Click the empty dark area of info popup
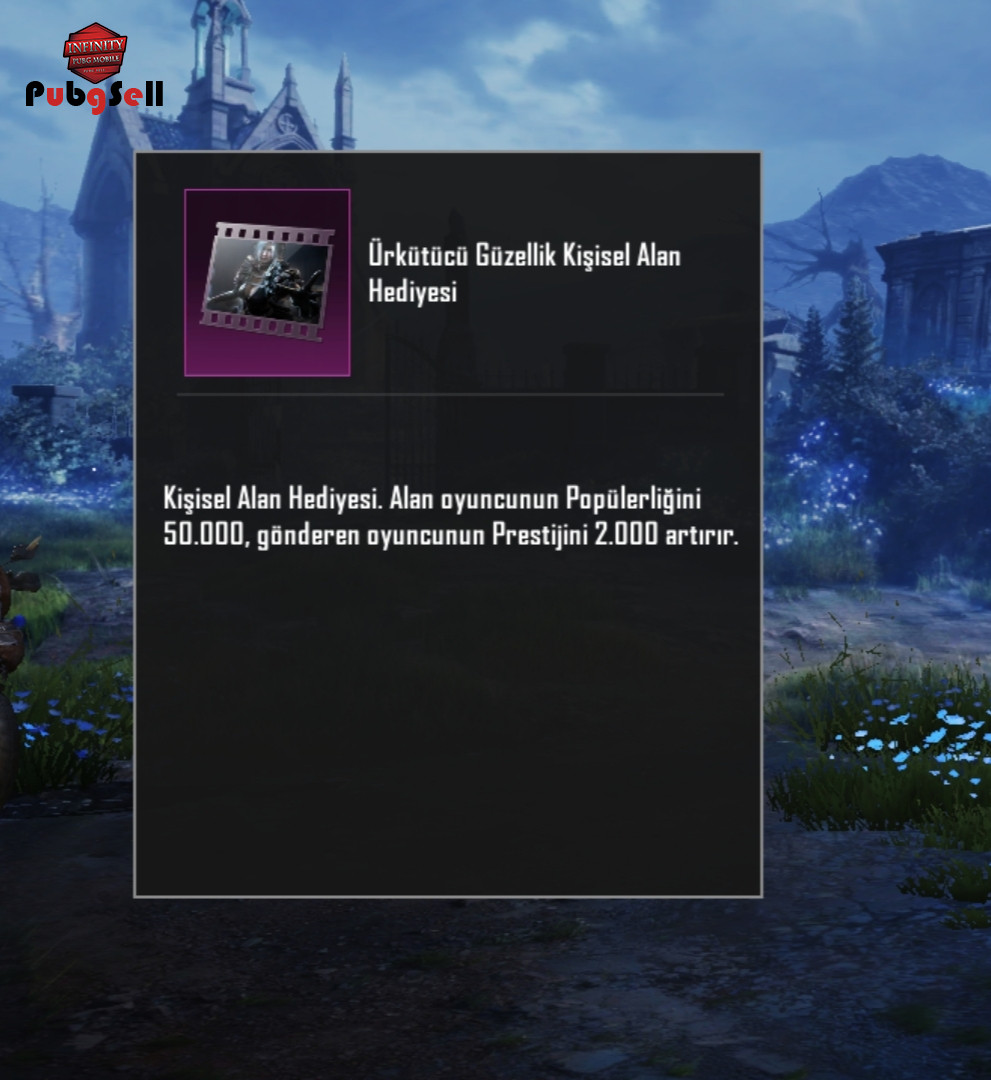Viewport: 991px width, 1080px height. [x=448, y=723]
